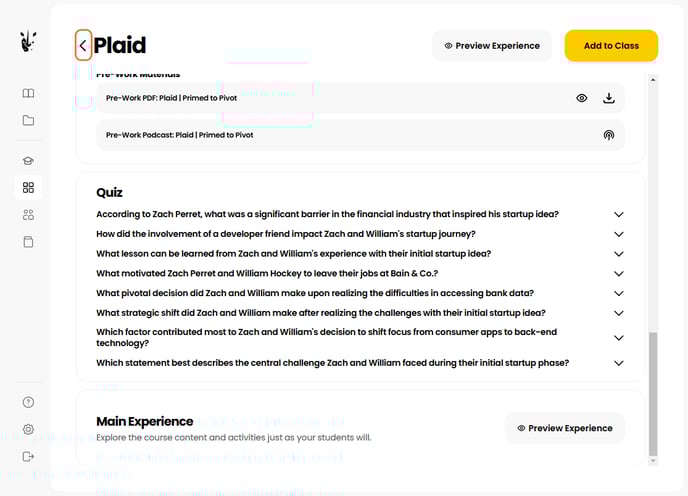Screen dimensions: 688x496
Task: Expand the 'central challenge' quiz question
Action: click(x=618, y=363)
